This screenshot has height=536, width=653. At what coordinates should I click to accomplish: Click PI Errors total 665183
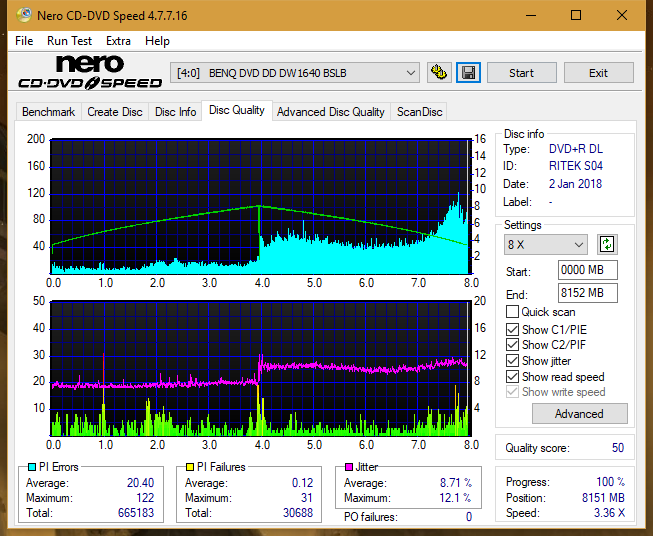click(136, 512)
